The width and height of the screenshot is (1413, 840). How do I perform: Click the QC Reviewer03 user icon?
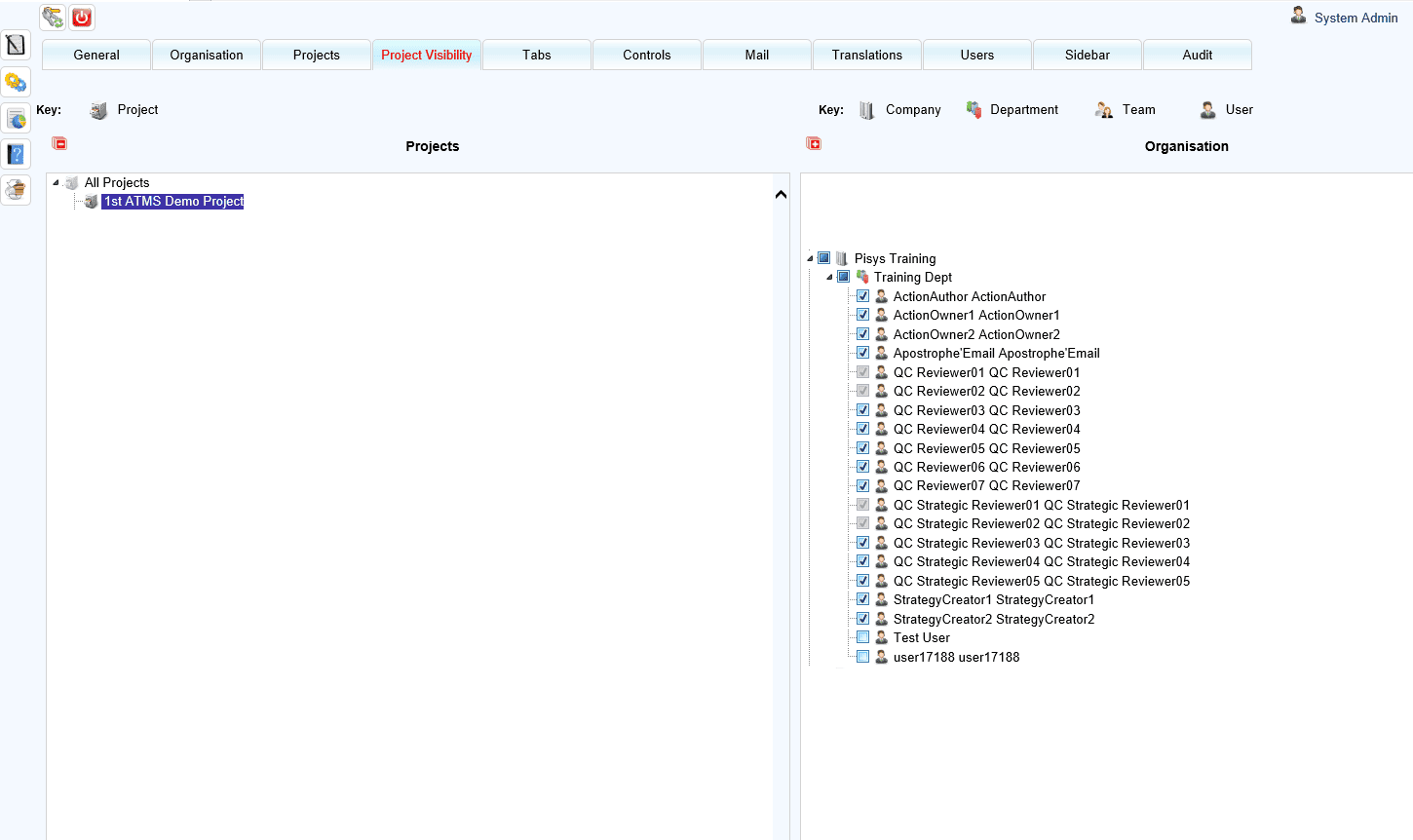881,410
